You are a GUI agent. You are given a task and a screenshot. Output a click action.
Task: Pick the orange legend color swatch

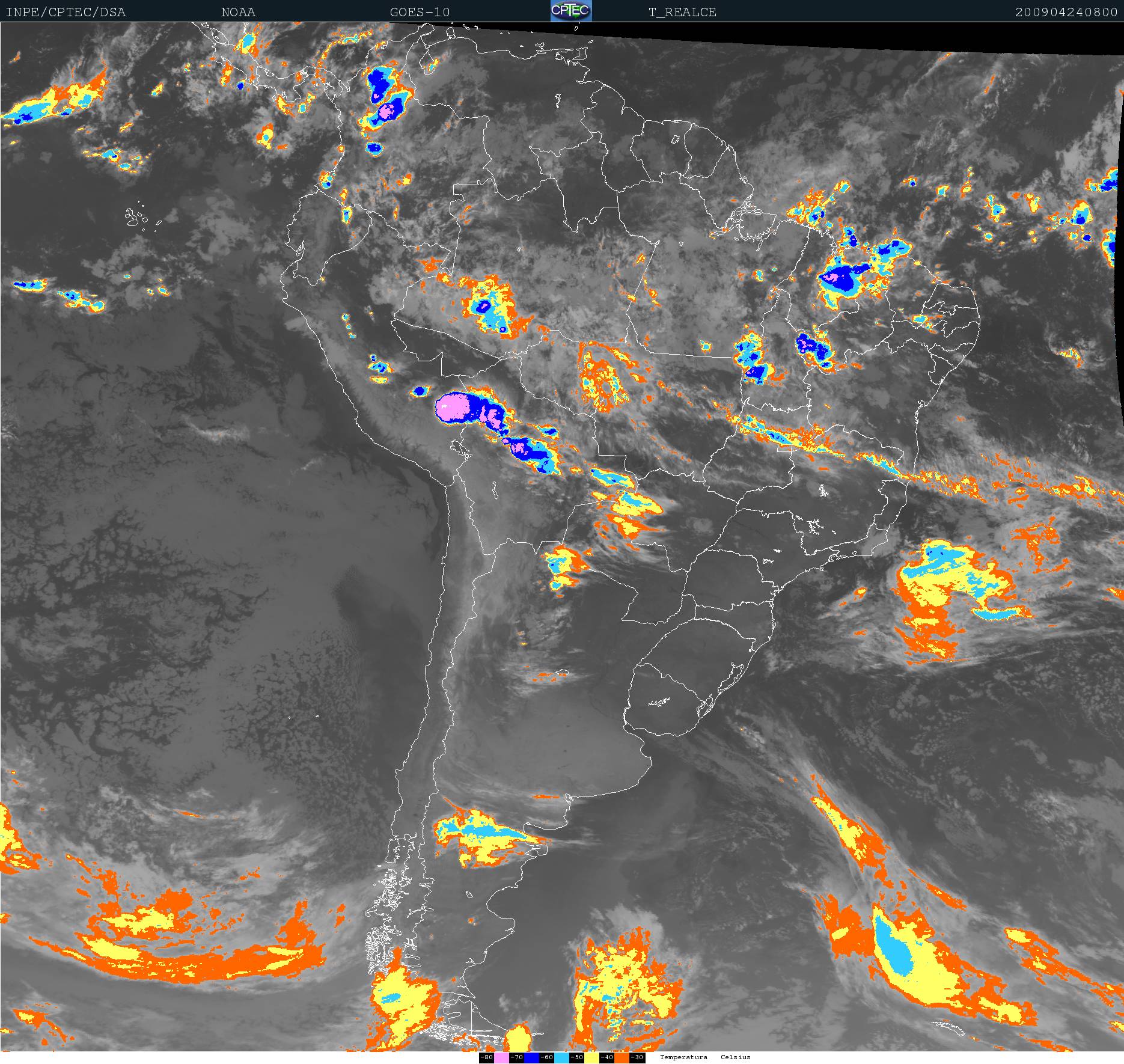click(x=622, y=1057)
